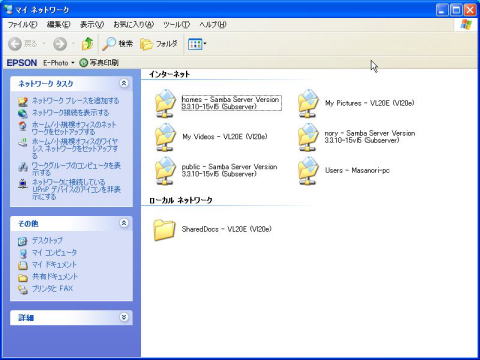Open the Edit (編集) menu
Image resolution: width=480 pixels, height=360 pixels.
click(58, 25)
